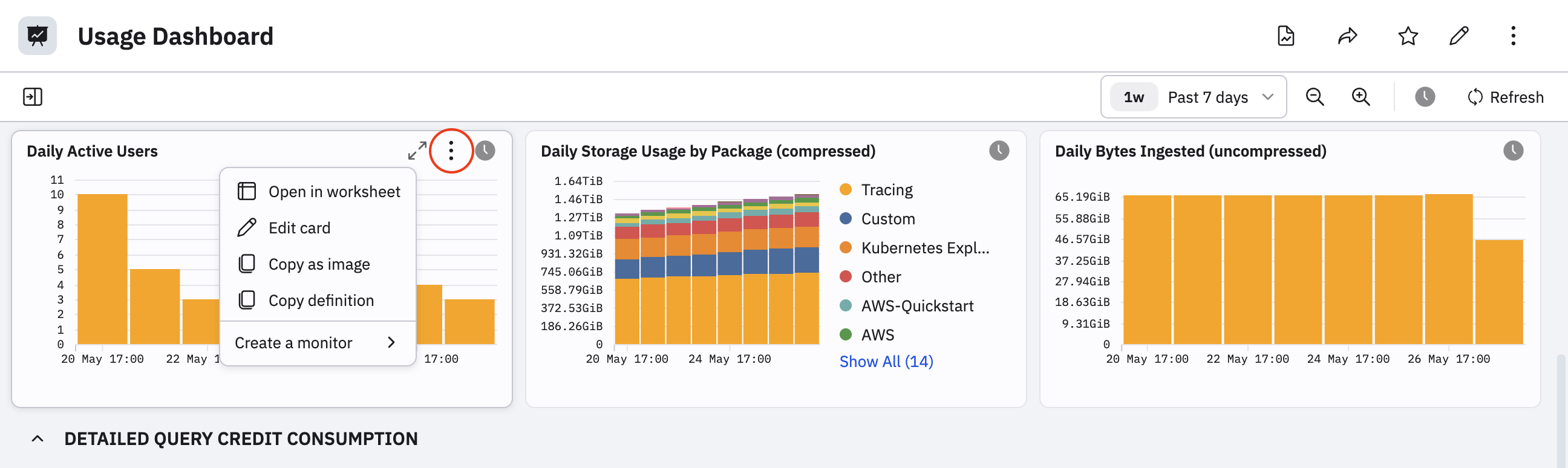
Task: Toggle the left sidebar panel
Action: point(32,97)
